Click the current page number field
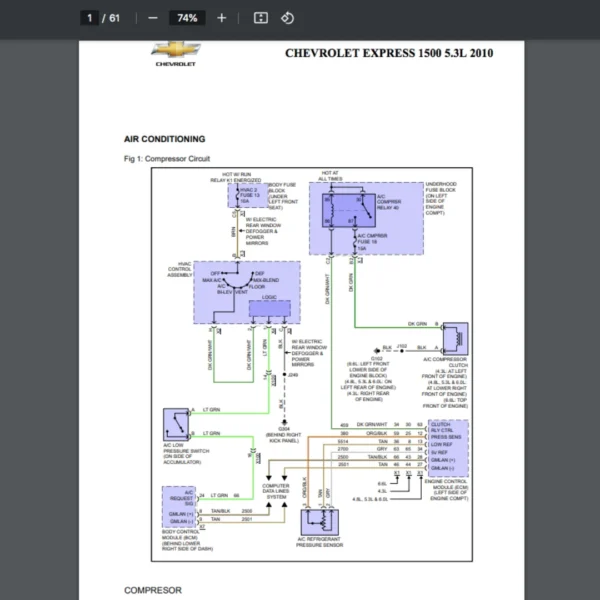600x600 pixels. (90, 18)
